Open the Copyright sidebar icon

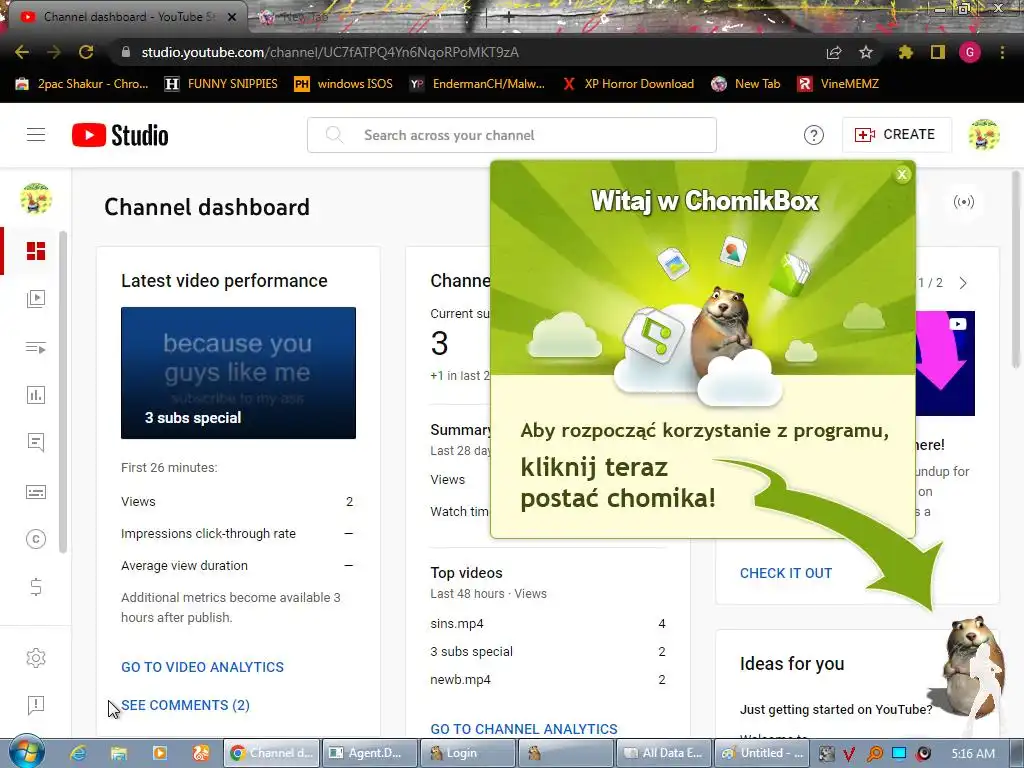click(36, 539)
